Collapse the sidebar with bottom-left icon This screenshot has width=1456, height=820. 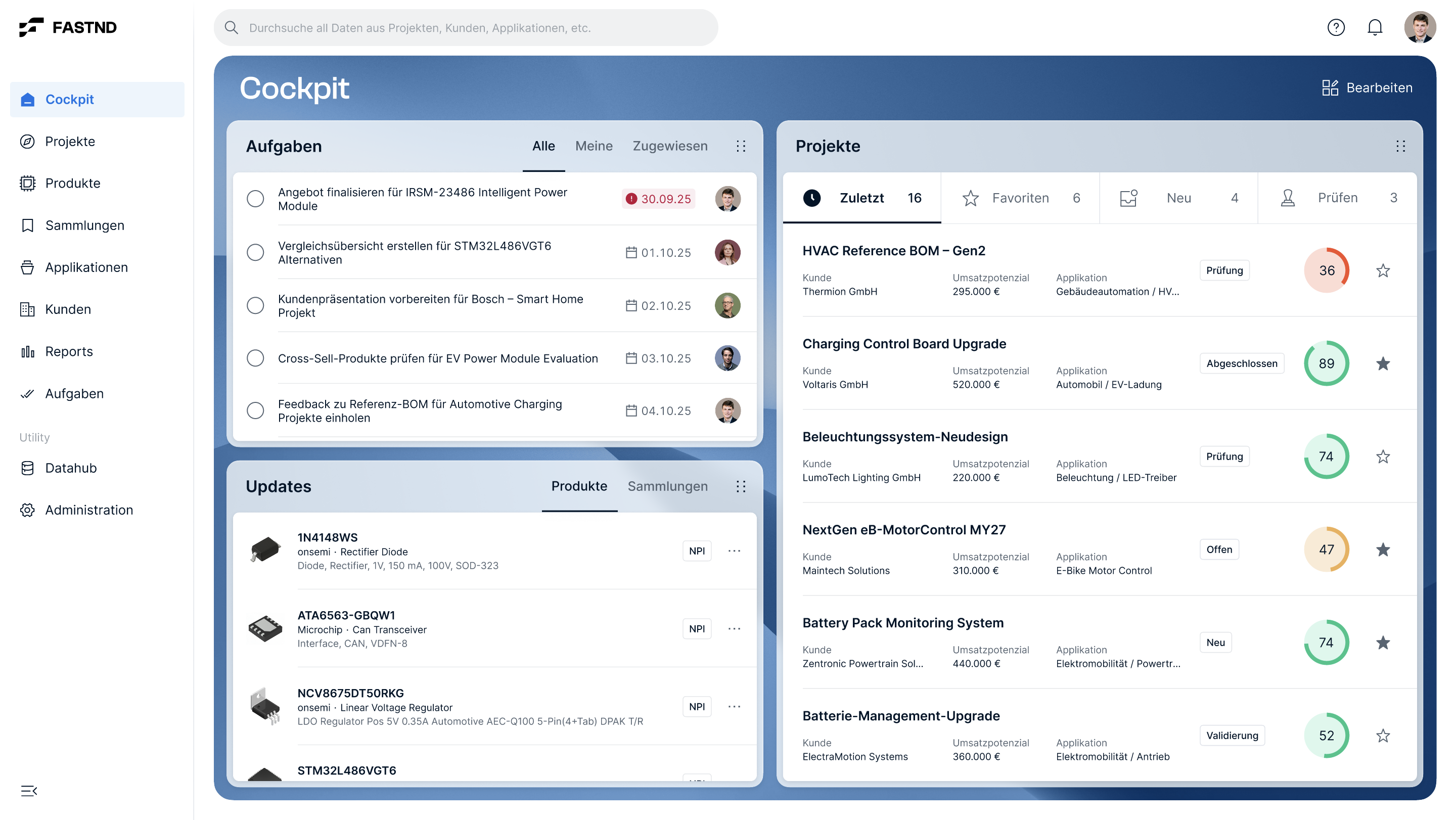coord(28,791)
